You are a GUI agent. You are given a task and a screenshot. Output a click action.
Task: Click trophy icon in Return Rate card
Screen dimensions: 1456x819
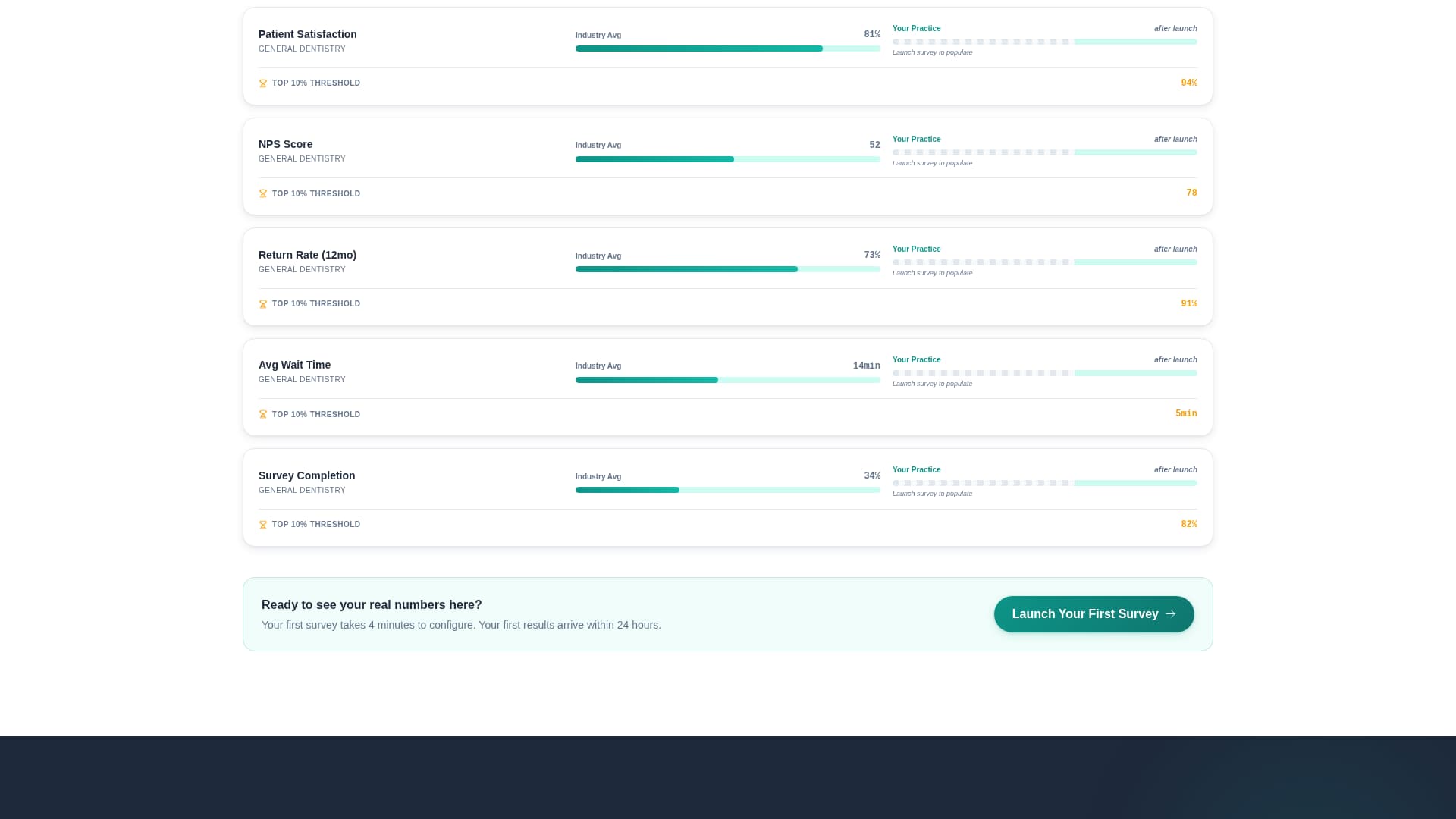click(263, 304)
